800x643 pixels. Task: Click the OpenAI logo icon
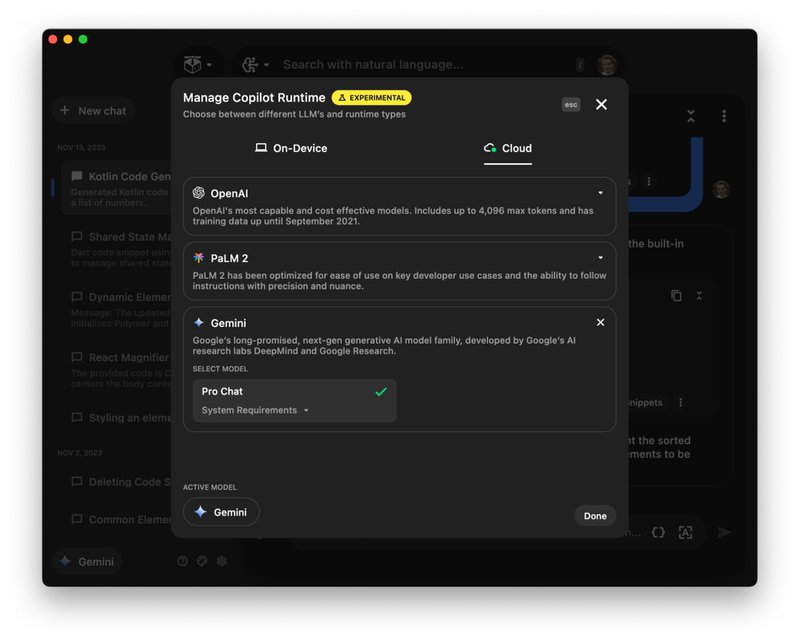(x=198, y=193)
